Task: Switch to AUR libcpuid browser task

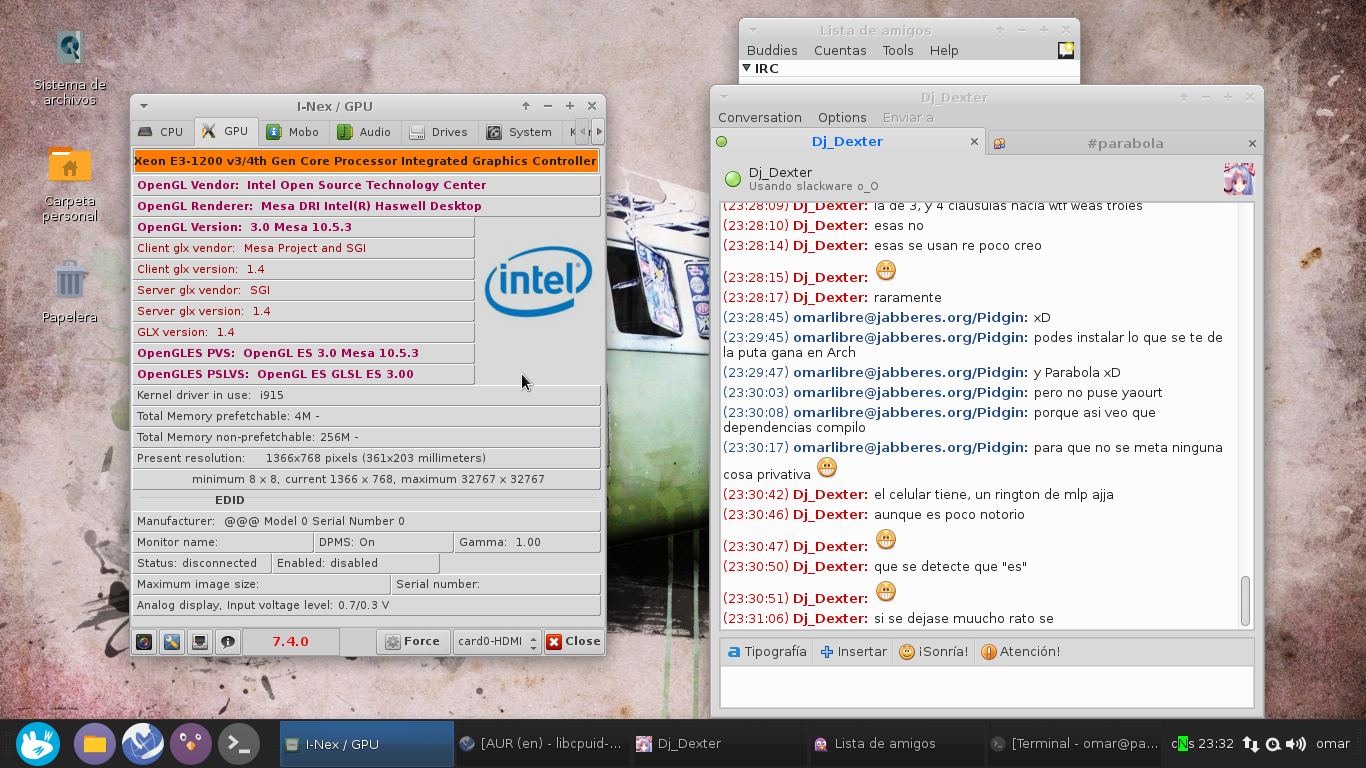Action: coord(541,744)
